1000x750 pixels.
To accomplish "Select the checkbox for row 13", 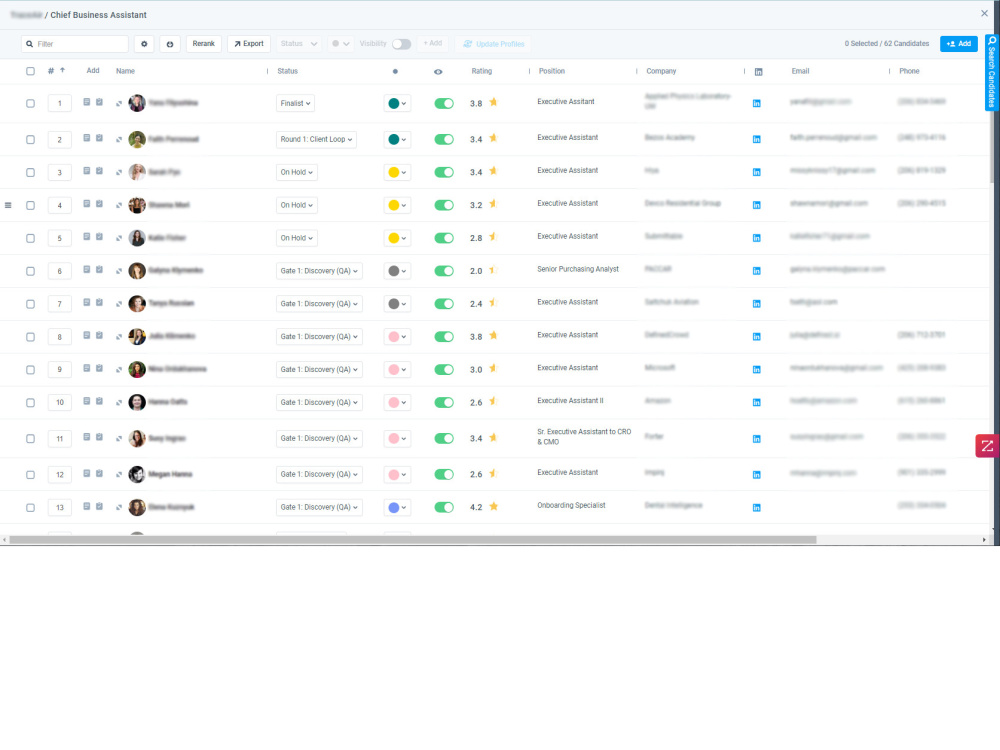I will coord(30,508).
